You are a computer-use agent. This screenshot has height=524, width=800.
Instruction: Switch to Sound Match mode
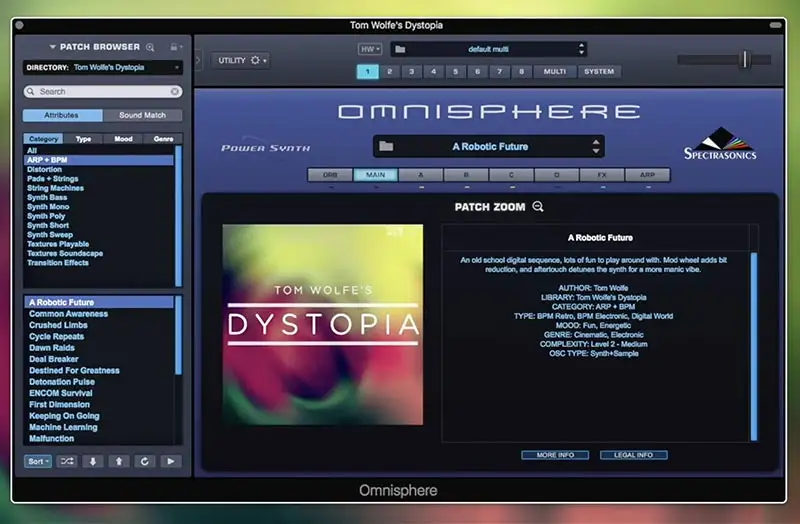click(x=142, y=115)
